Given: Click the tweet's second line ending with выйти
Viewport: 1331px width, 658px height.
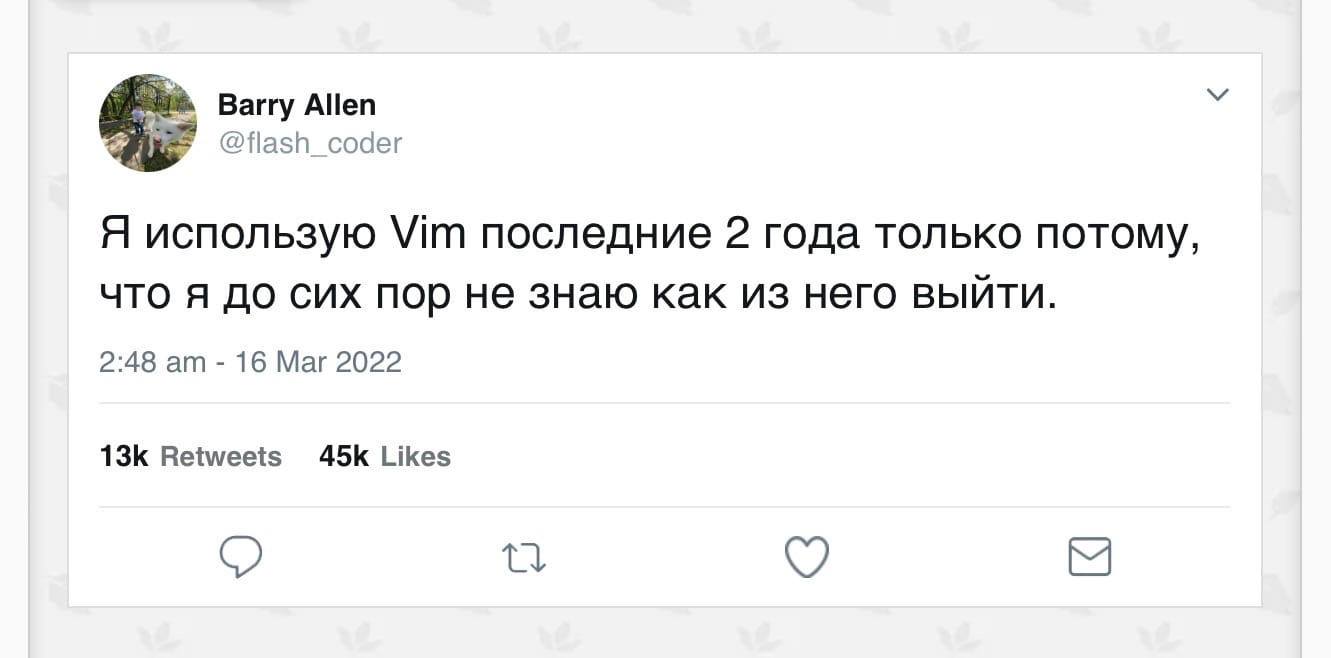Looking at the screenshot, I should [x=578, y=294].
